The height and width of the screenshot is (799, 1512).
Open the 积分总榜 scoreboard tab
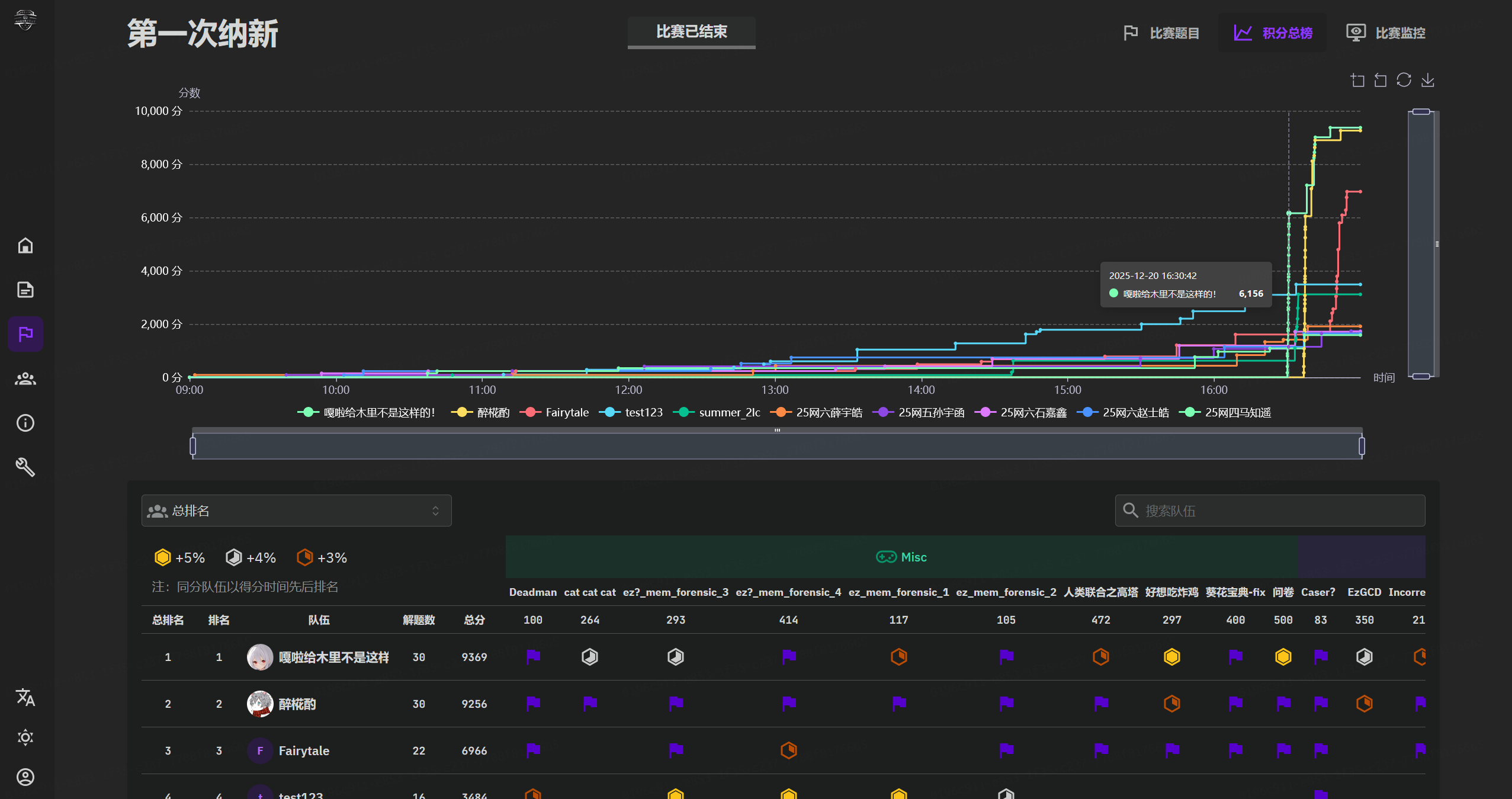click(x=1273, y=33)
